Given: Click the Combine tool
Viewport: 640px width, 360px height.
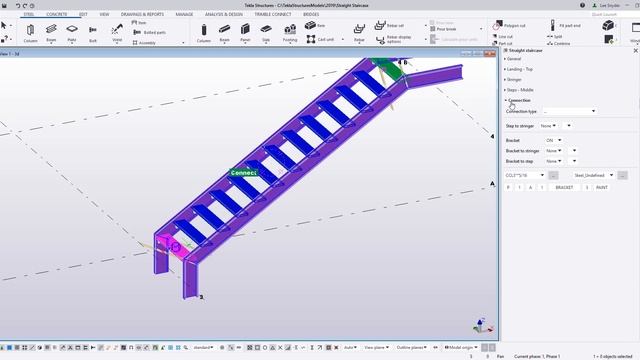Looking at the screenshot, I should 559,43.
